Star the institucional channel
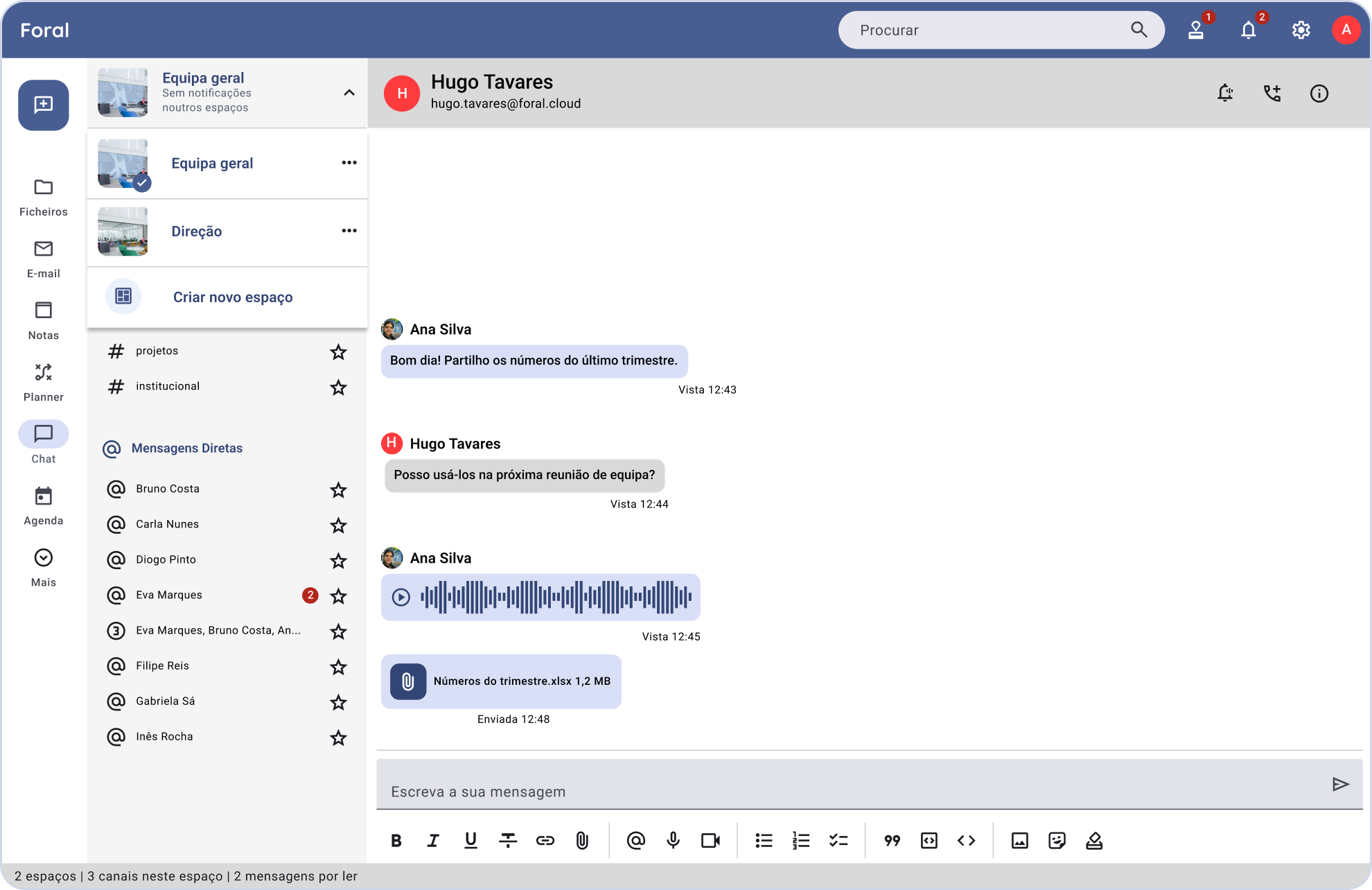This screenshot has height=890, width=1372. (x=338, y=387)
